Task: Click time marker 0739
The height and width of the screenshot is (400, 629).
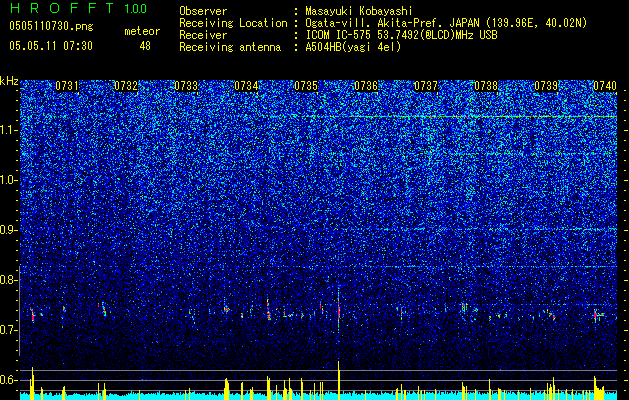Action: tap(546, 86)
